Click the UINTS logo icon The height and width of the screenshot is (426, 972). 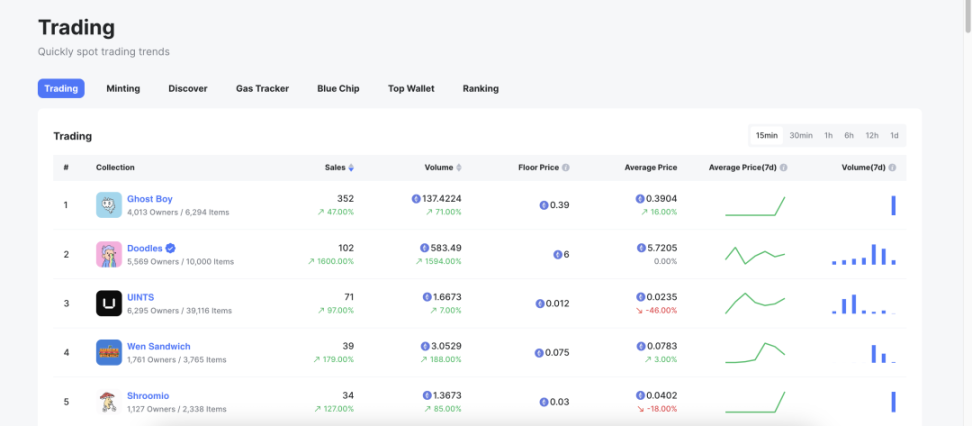108,303
